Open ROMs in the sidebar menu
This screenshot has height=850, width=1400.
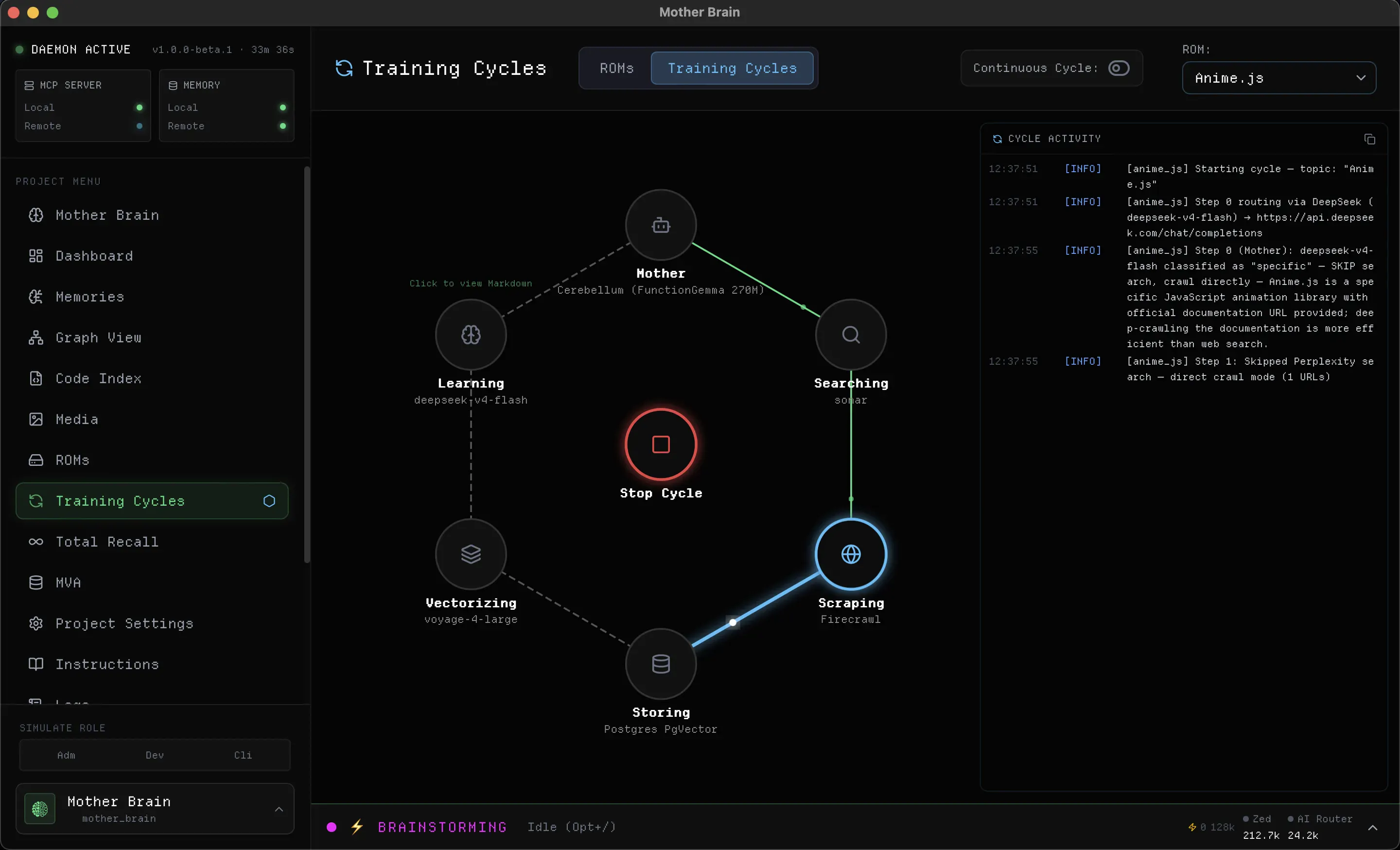[x=152, y=460]
